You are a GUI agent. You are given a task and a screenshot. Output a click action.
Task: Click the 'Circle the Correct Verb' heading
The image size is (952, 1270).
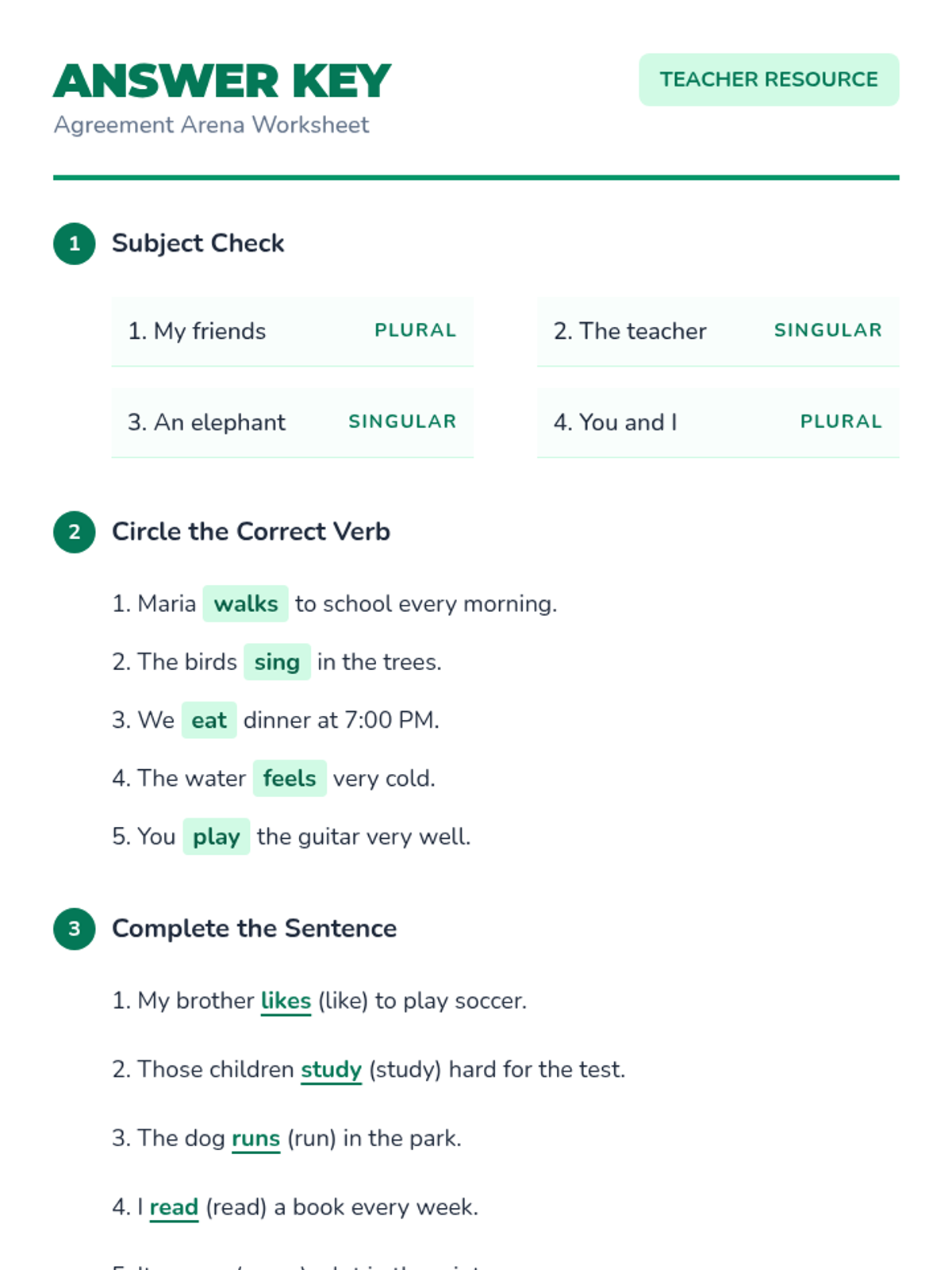251,532
